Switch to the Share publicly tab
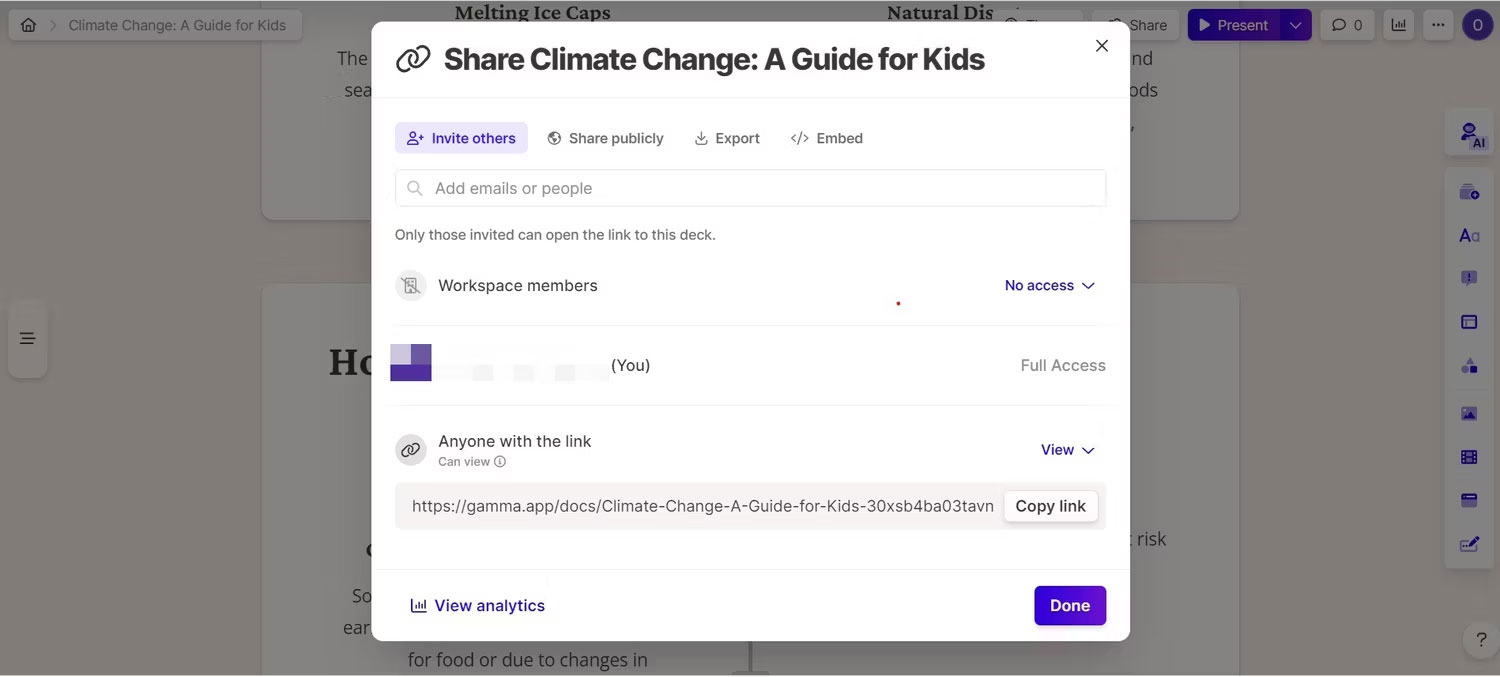This screenshot has height=677, width=1500. pos(605,138)
